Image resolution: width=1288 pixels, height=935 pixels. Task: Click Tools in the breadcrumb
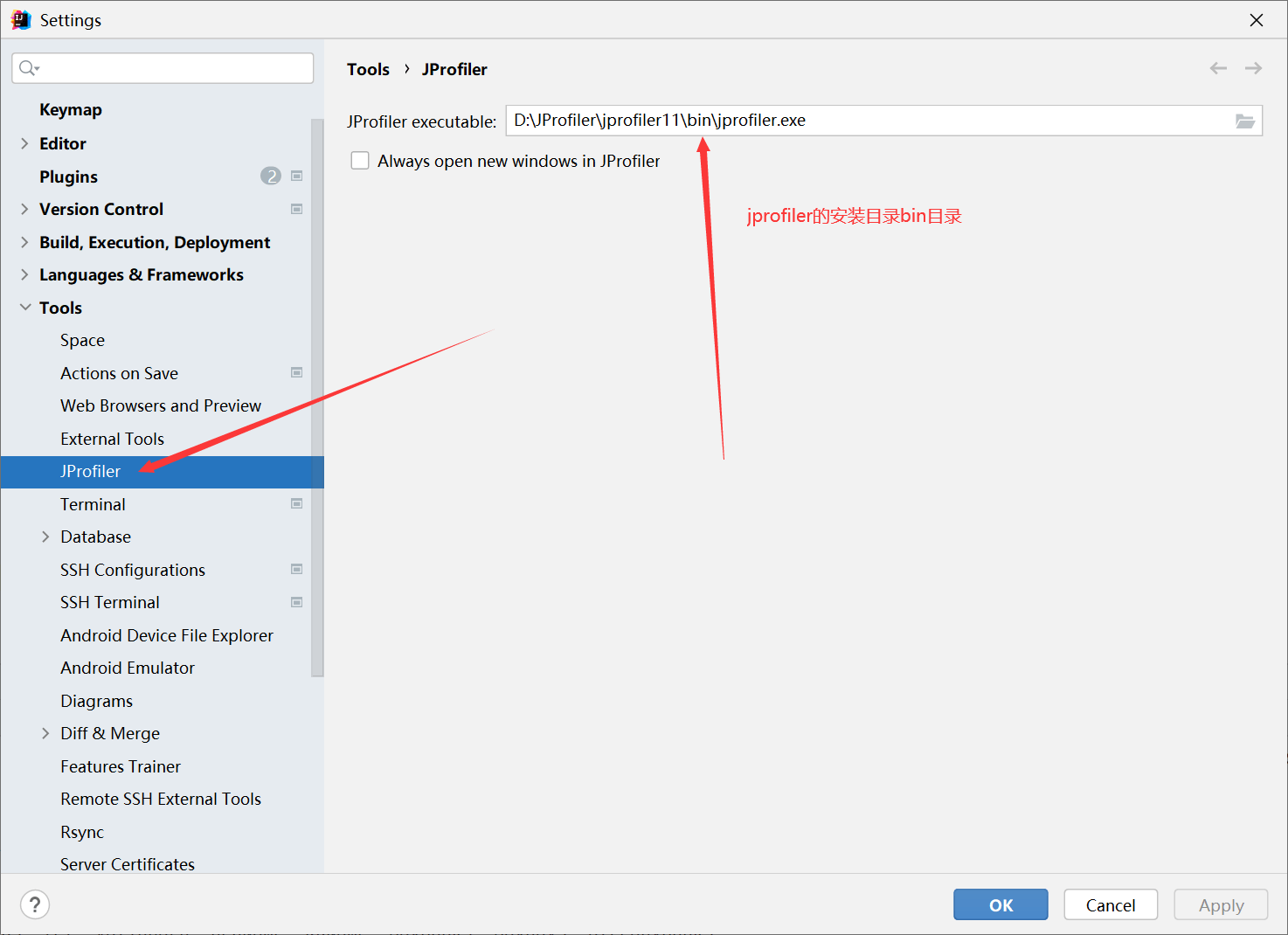tap(368, 69)
